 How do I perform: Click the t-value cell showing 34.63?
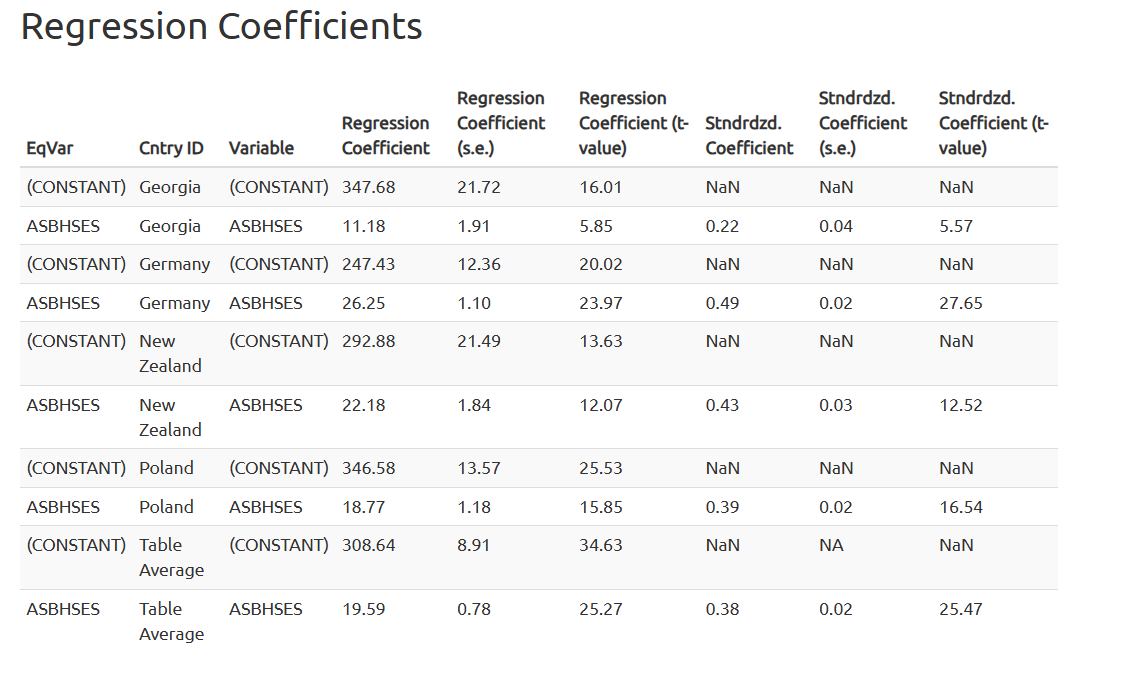click(x=600, y=545)
